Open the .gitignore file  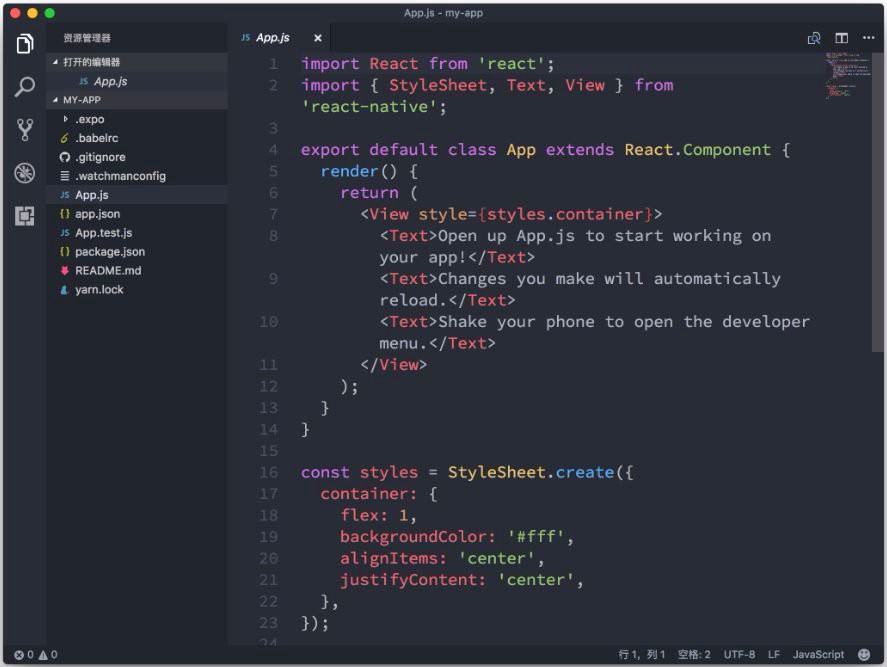(98, 156)
